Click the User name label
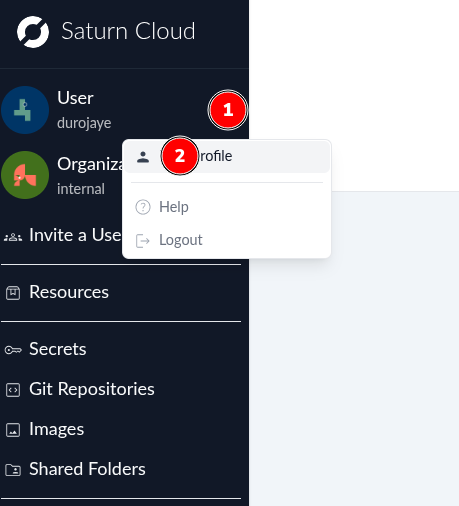This screenshot has height=506, width=459. click(x=75, y=98)
